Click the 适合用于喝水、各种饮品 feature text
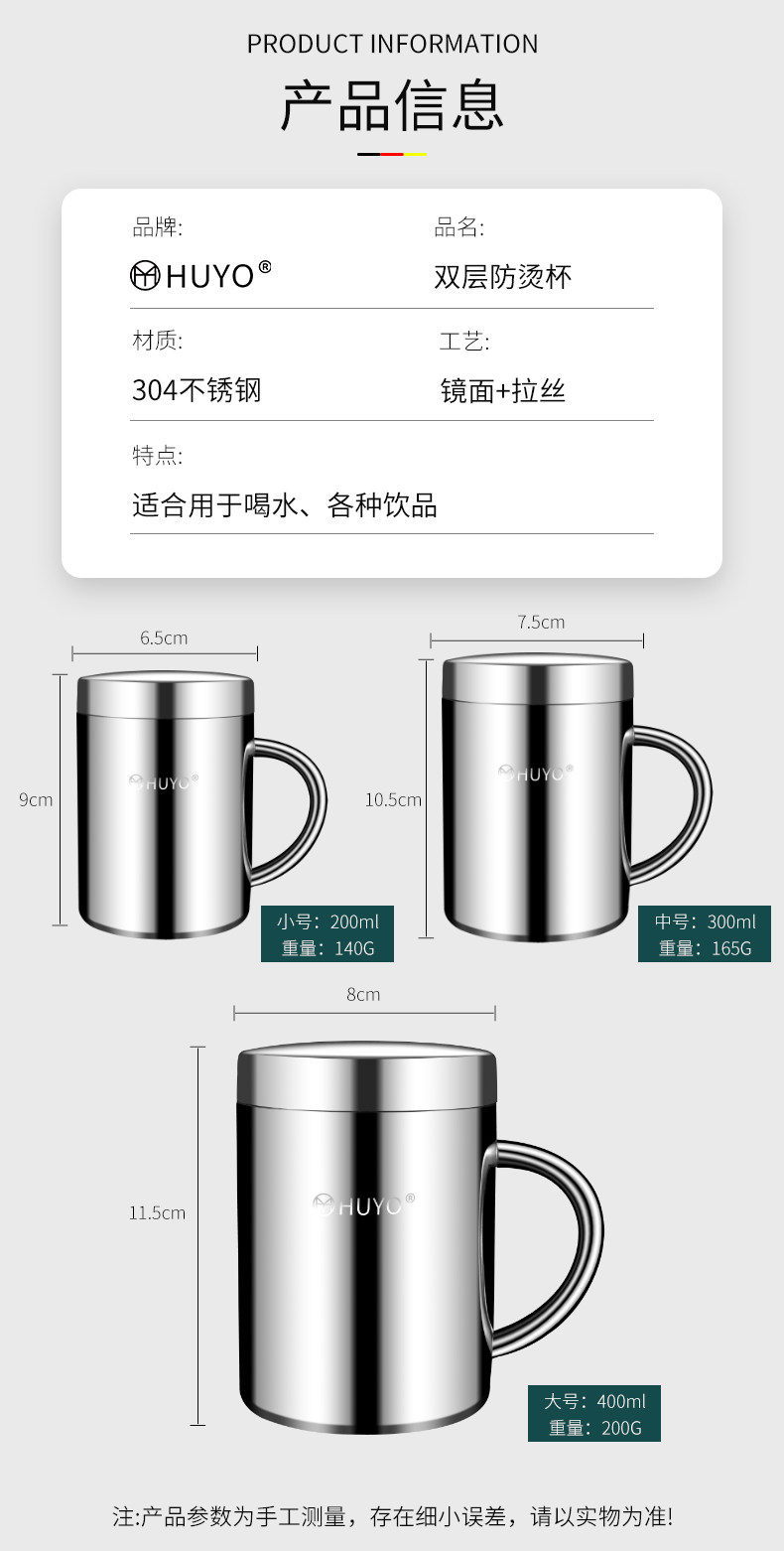The image size is (784, 1551). [x=285, y=505]
